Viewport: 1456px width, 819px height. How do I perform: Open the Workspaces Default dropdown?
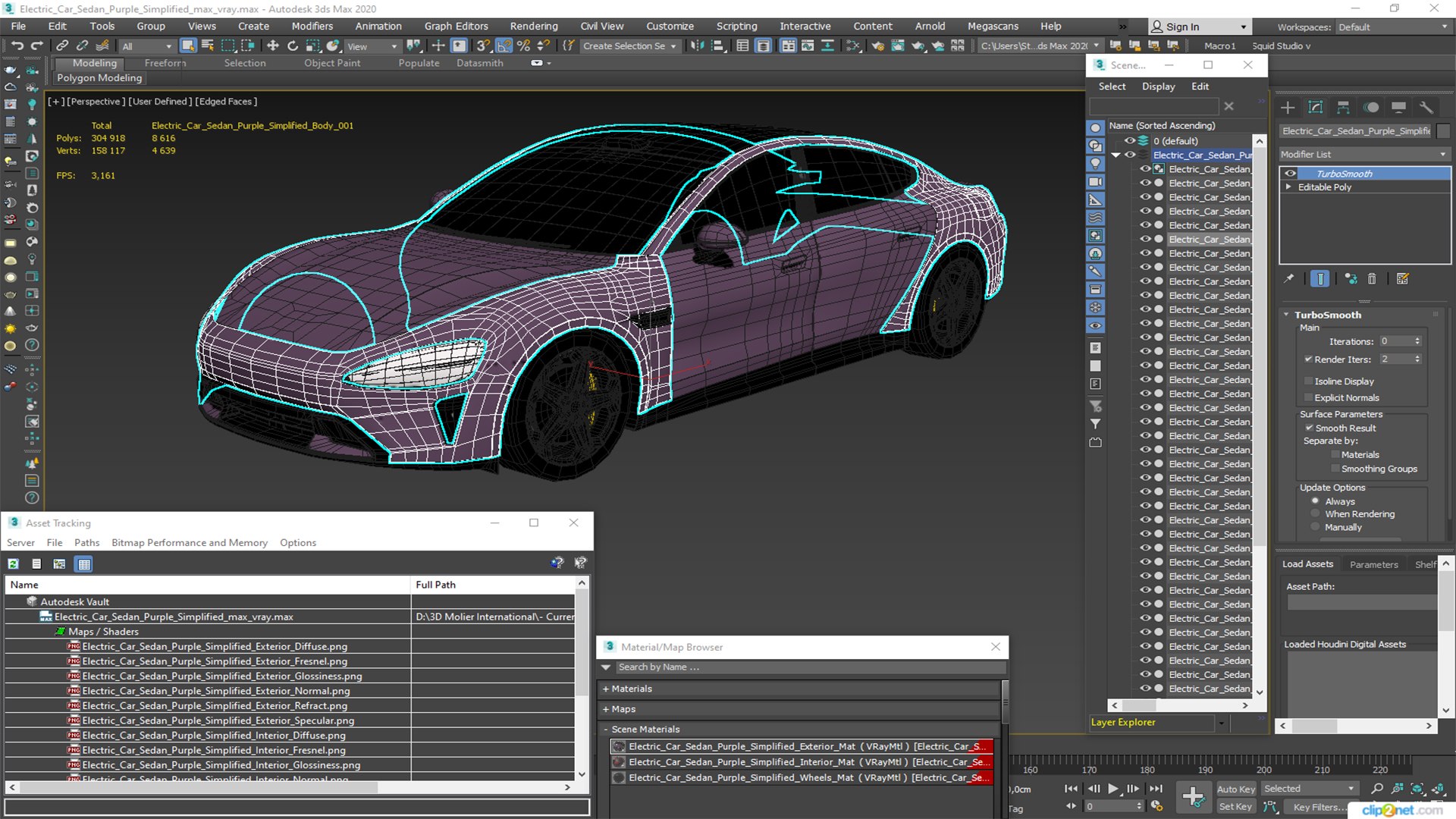tap(1393, 27)
